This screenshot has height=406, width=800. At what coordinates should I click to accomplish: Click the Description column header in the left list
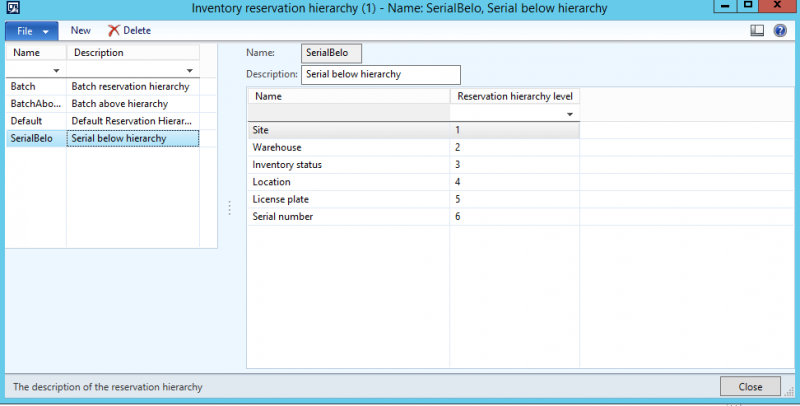coord(133,53)
